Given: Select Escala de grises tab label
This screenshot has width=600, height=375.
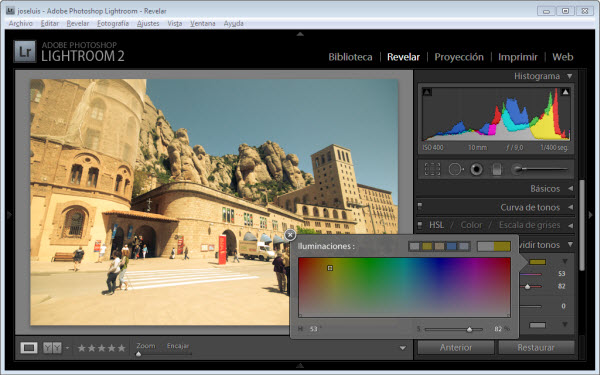Looking at the screenshot, I should coord(529,225).
